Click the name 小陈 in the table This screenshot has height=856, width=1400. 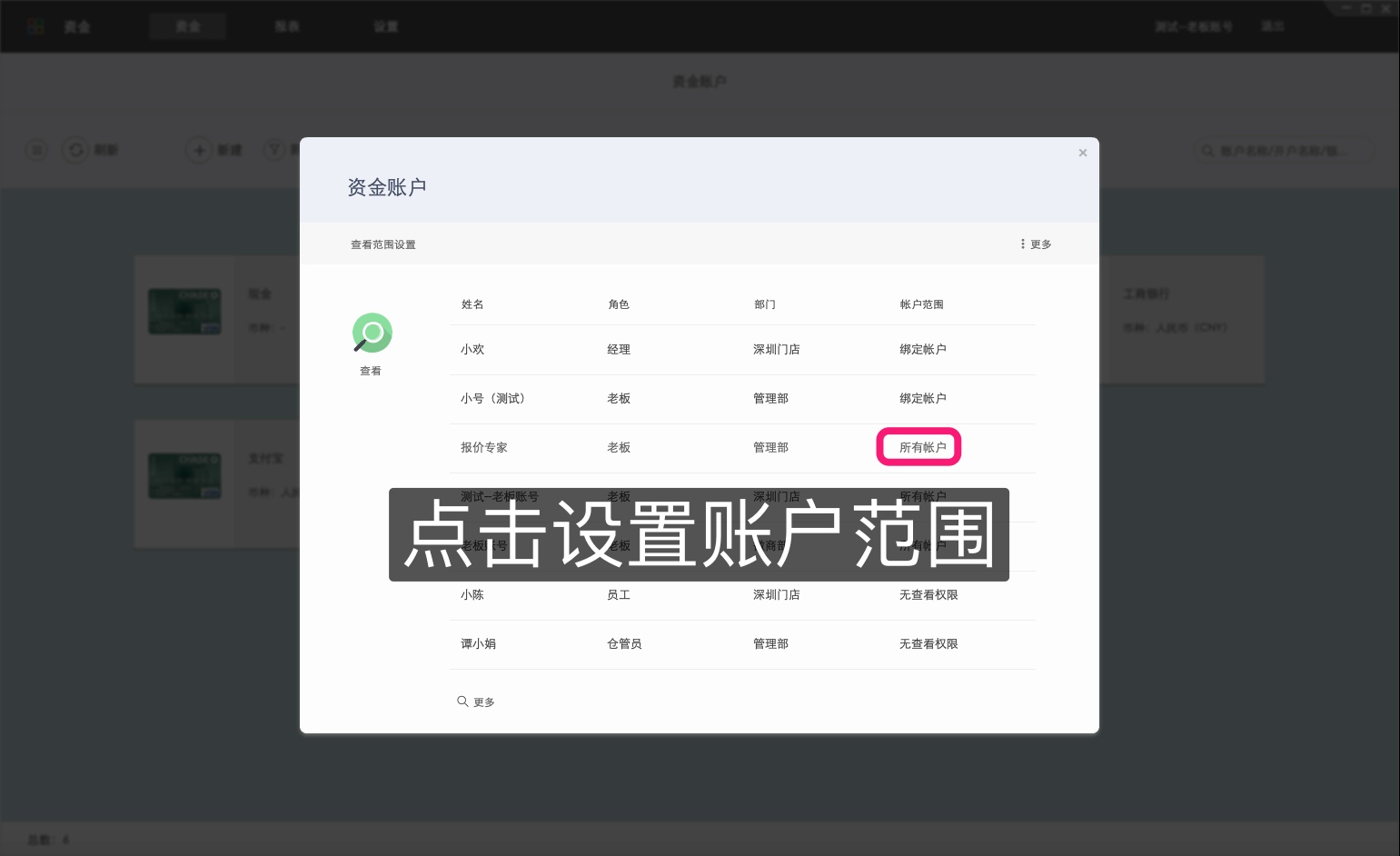pyautogui.click(x=472, y=594)
